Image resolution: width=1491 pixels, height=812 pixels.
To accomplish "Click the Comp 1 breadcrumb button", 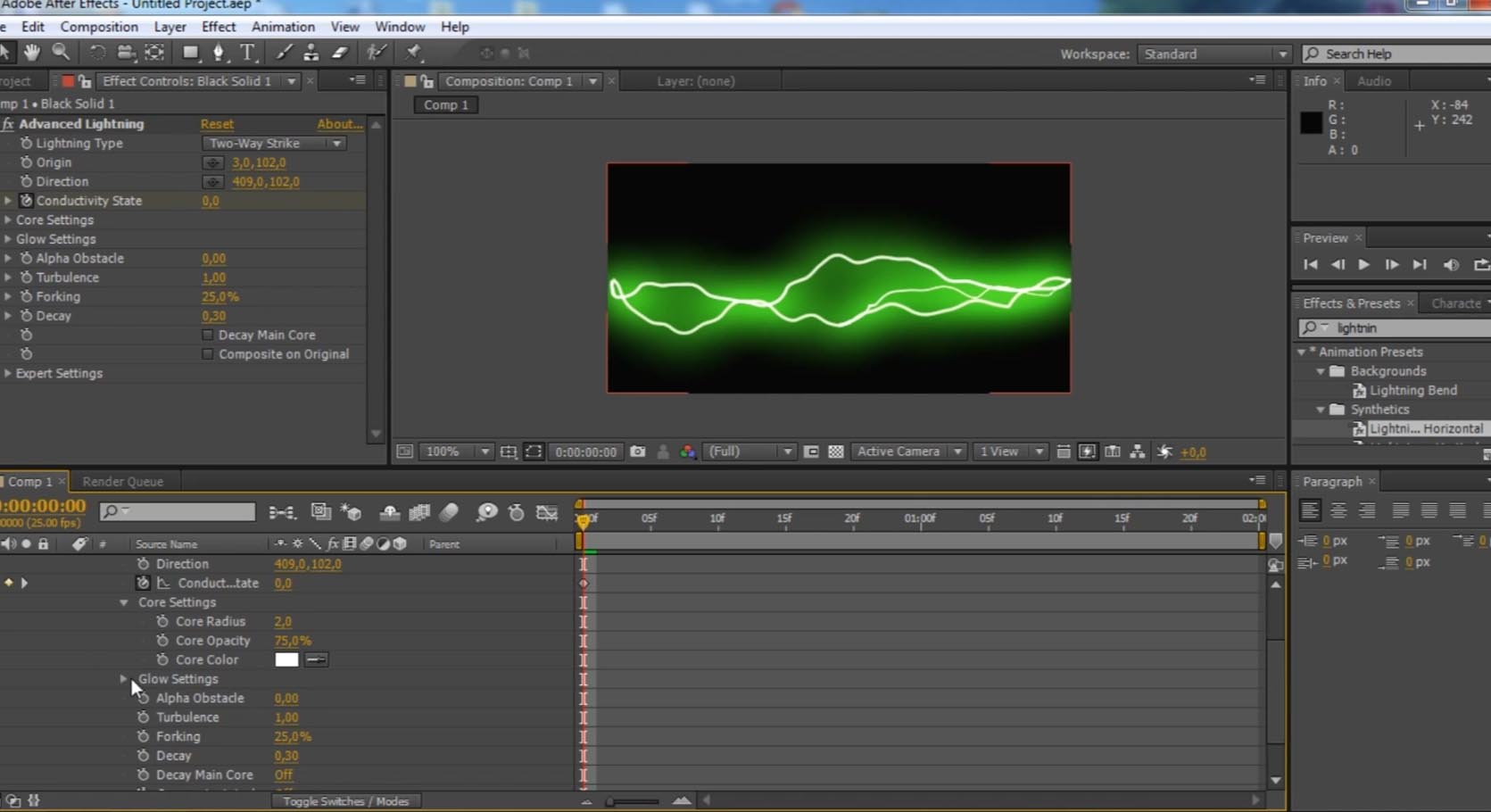I will [x=445, y=104].
